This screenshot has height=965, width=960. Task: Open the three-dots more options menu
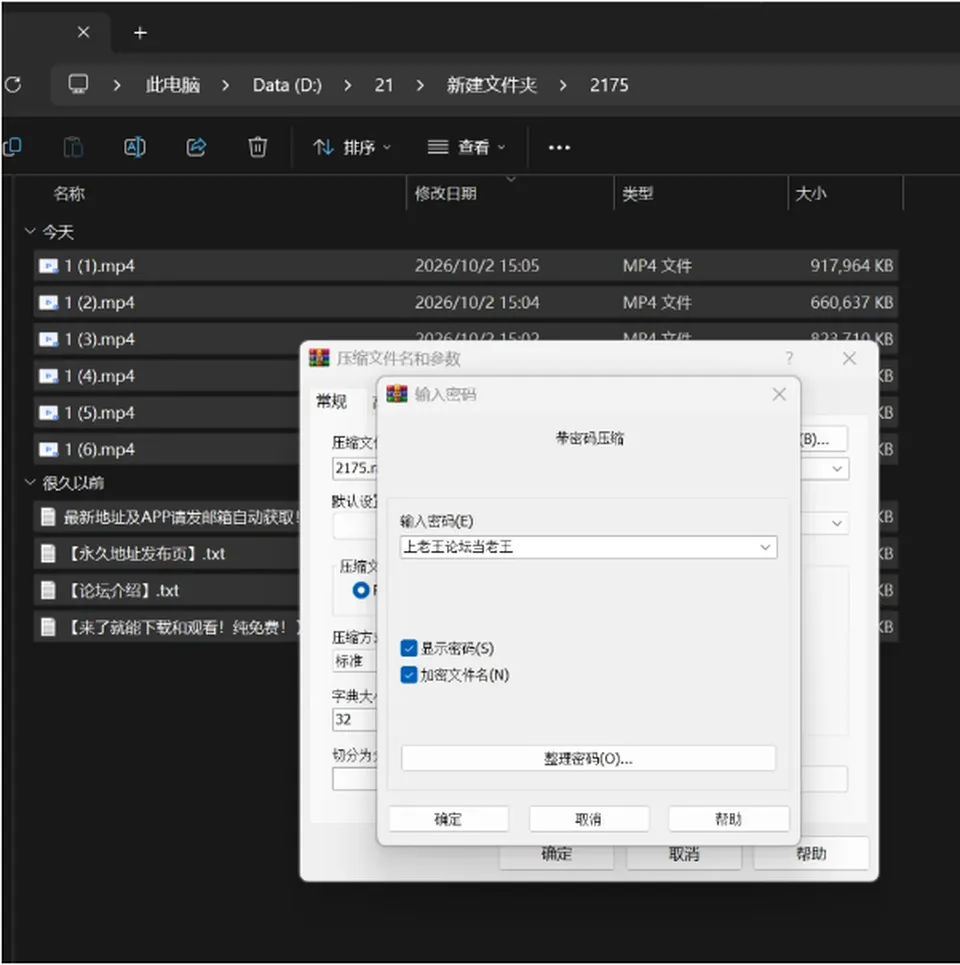[559, 147]
